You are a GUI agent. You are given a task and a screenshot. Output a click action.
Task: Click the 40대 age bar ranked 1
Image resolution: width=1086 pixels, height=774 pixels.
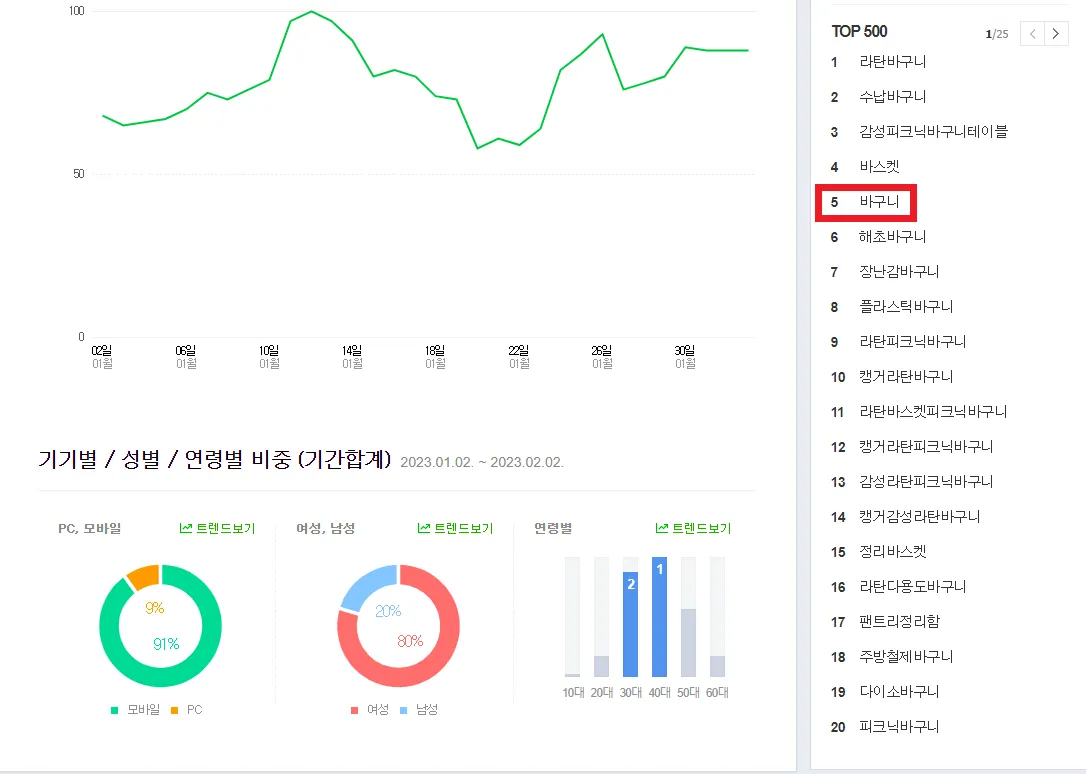click(x=659, y=617)
